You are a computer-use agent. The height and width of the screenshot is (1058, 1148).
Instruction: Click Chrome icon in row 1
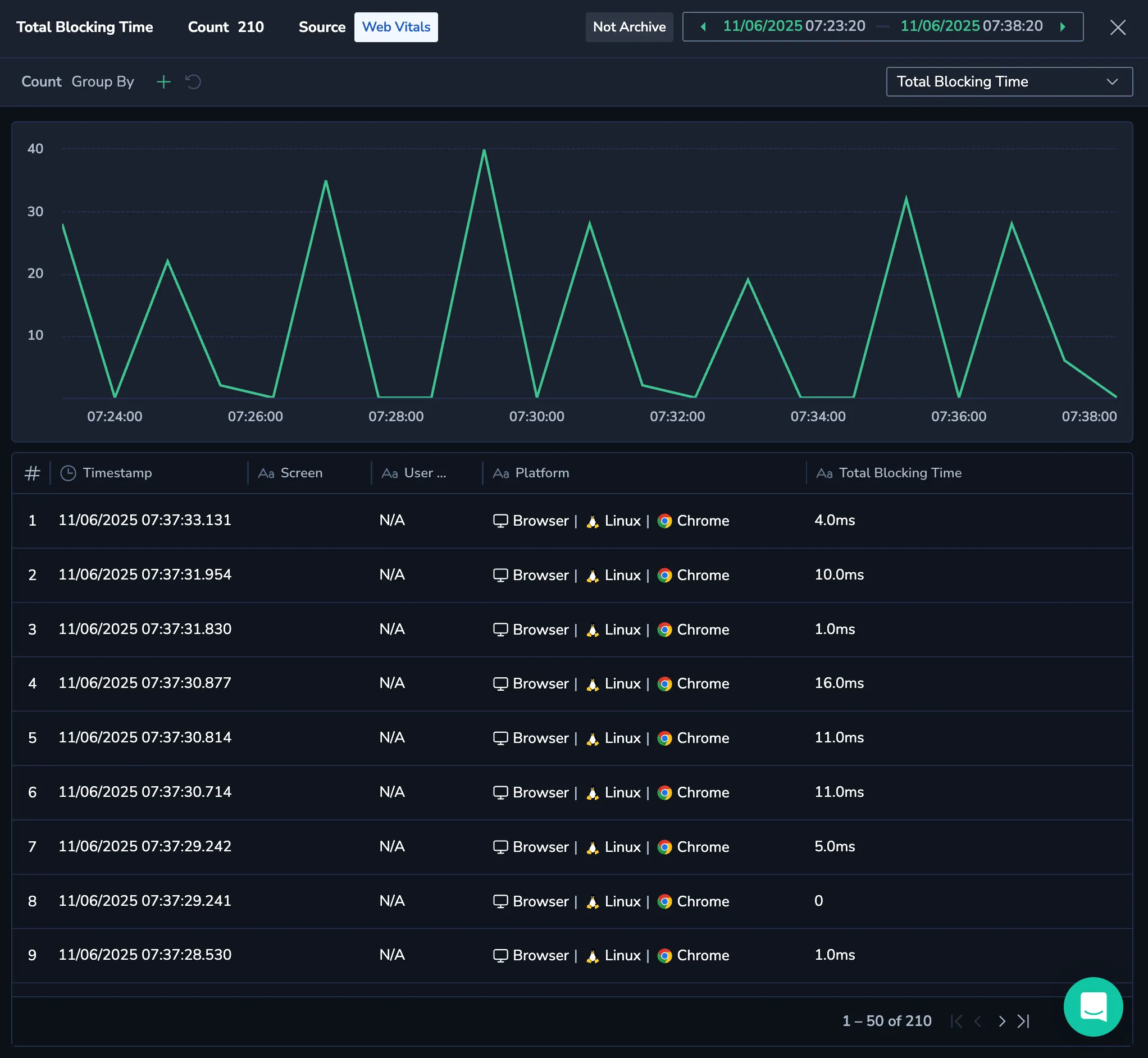[x=665, y=521]
